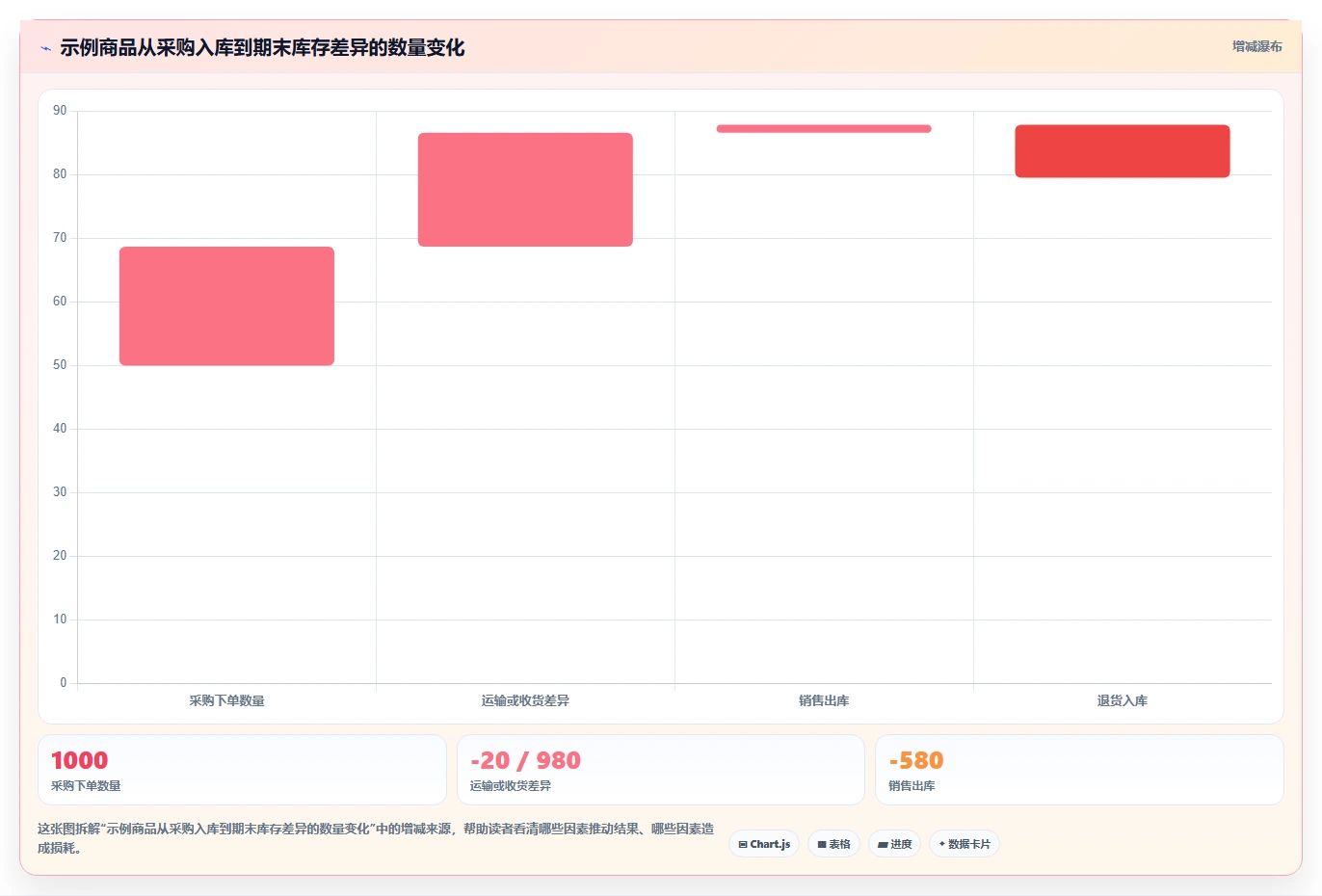Click the y-axis label 0
Screen dimensions: 1322x896
[64, 683]
